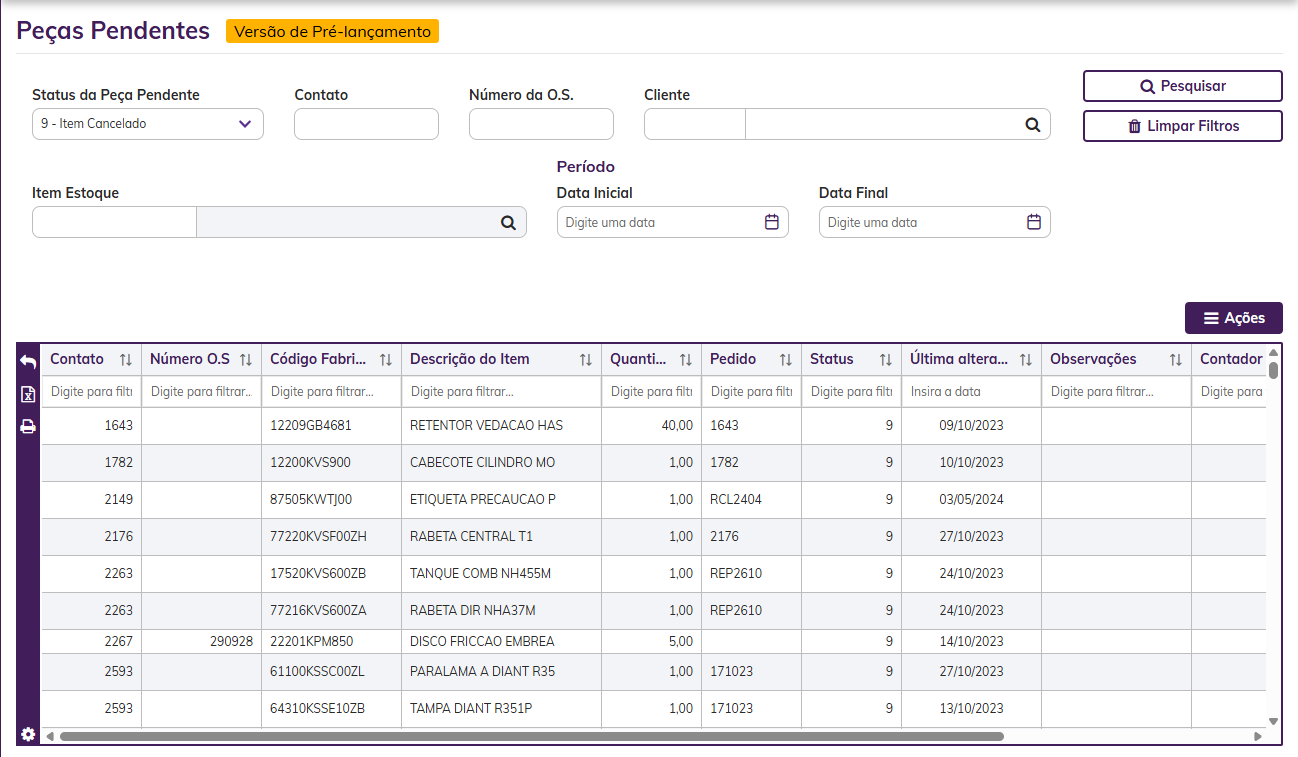Viewport: 1298px width, 757px height.
Task: Expand the Status da Peça Pendente dropdown
Action: click(x=245, y=124)
